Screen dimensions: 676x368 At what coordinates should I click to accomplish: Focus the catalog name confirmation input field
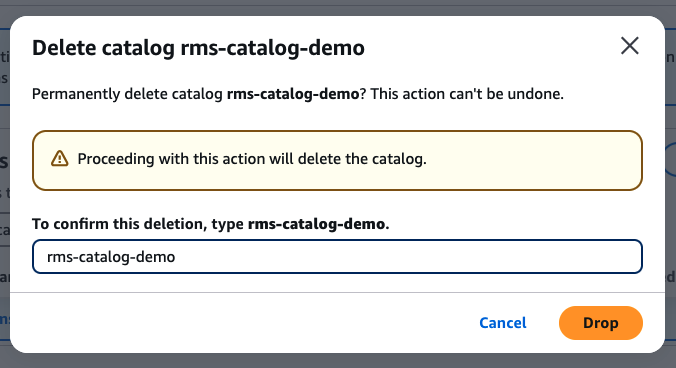(337, 257)
